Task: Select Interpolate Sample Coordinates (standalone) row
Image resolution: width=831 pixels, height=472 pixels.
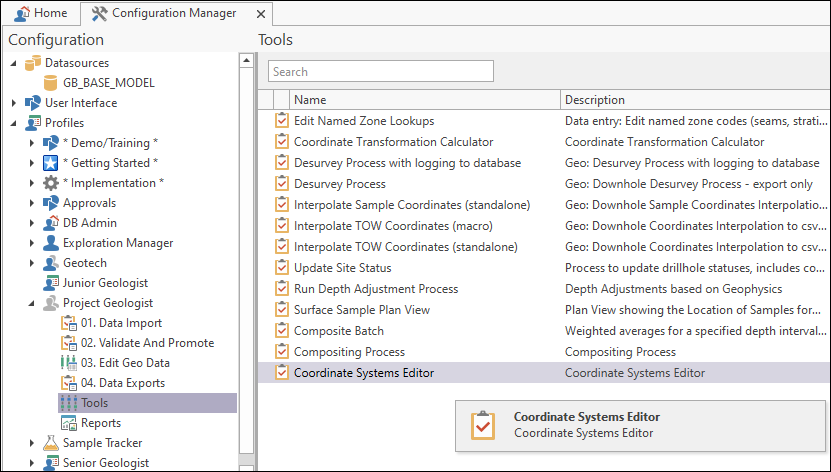Action: tap(544, 204)
